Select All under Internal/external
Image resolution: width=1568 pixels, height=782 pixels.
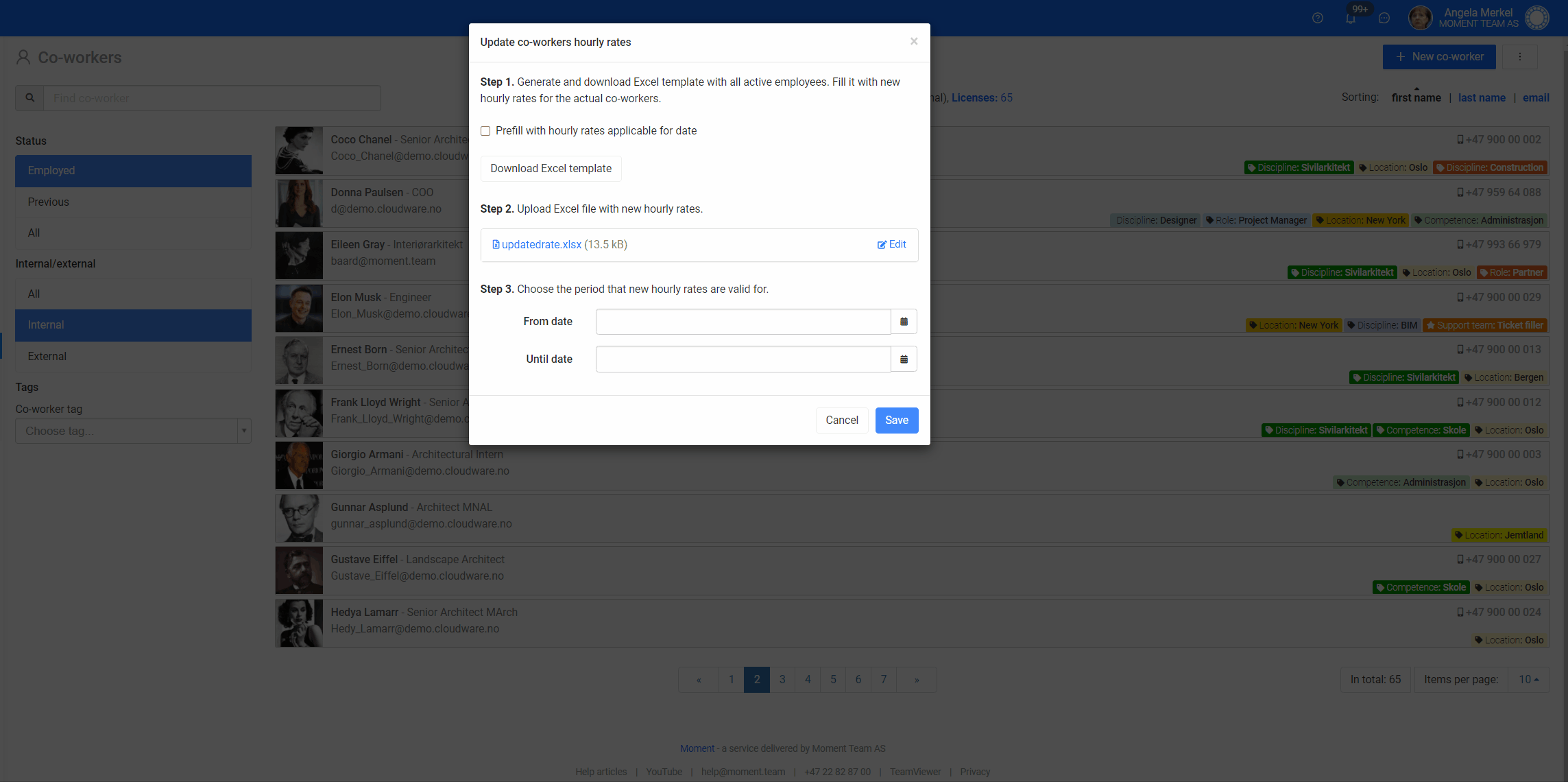133,294
